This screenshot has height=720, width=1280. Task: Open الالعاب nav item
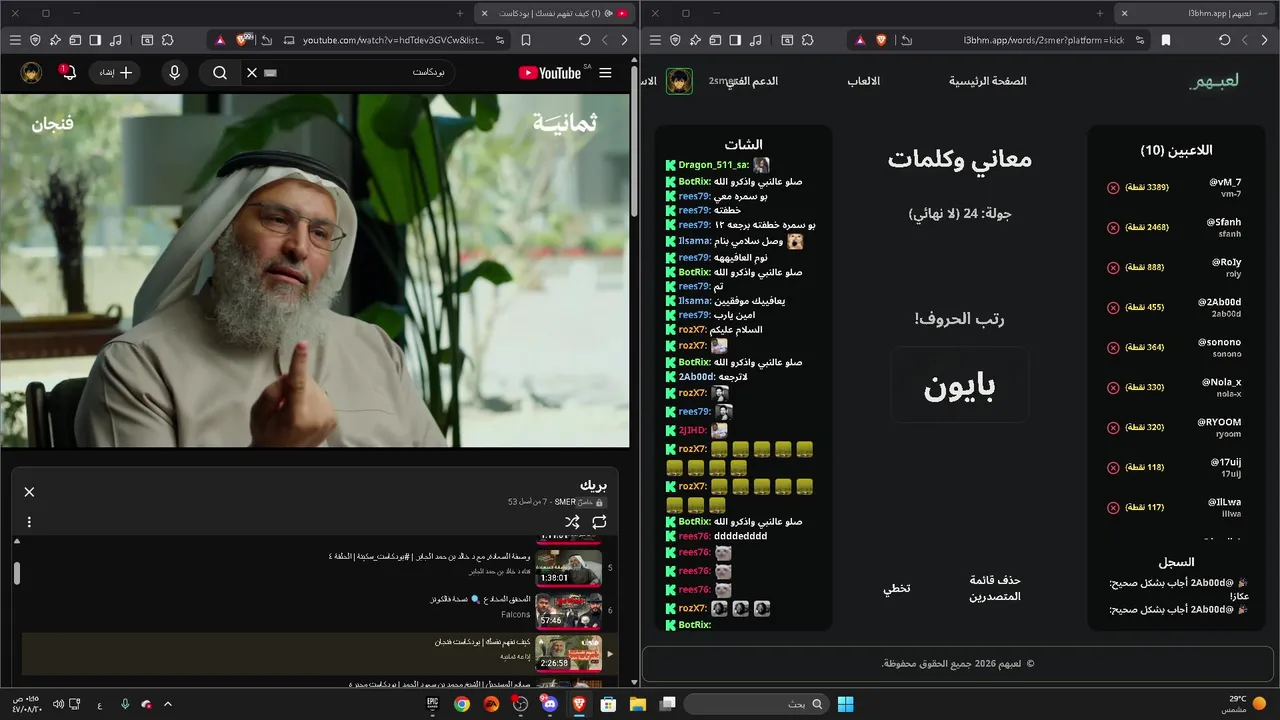pyautogui.click(x=864, y=81)
